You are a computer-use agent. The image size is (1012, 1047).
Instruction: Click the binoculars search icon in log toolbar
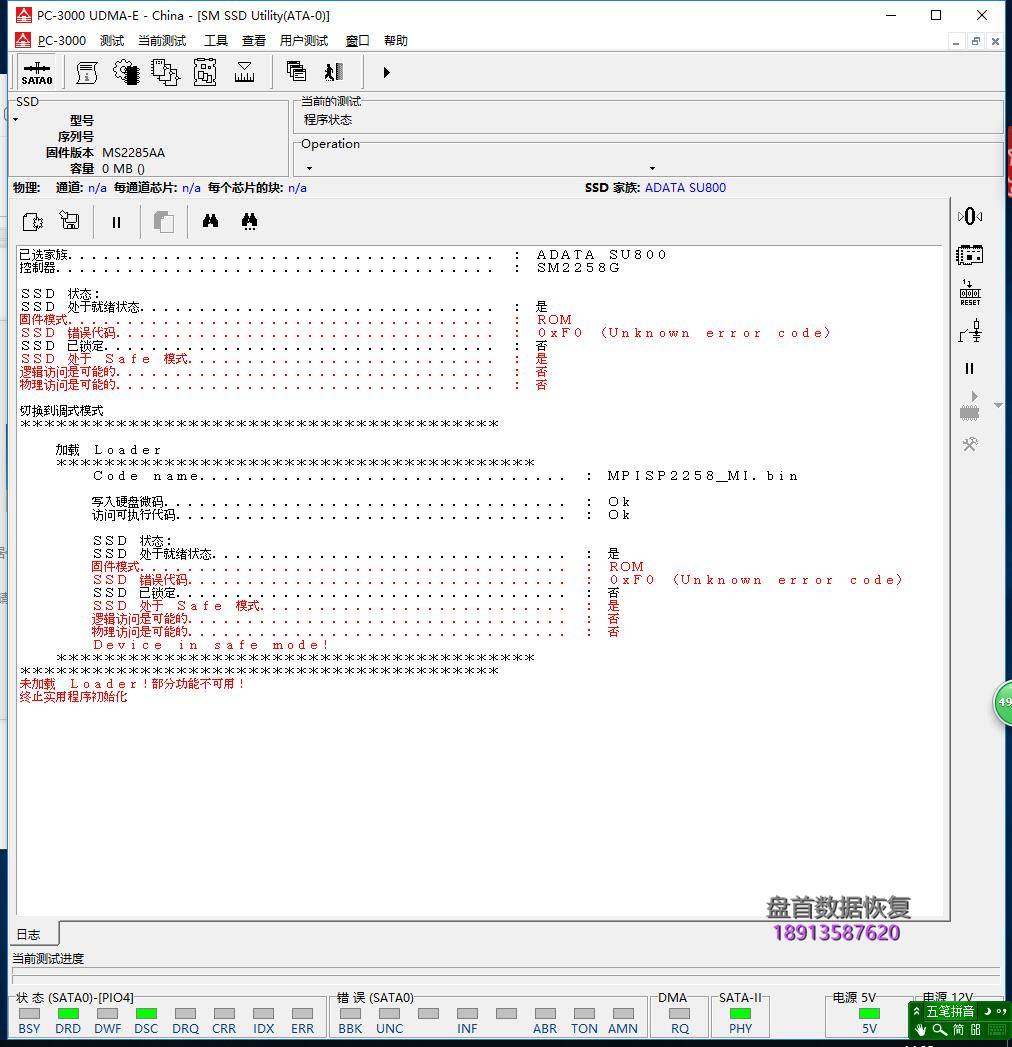pyautogui.click(x=210, y=222)
